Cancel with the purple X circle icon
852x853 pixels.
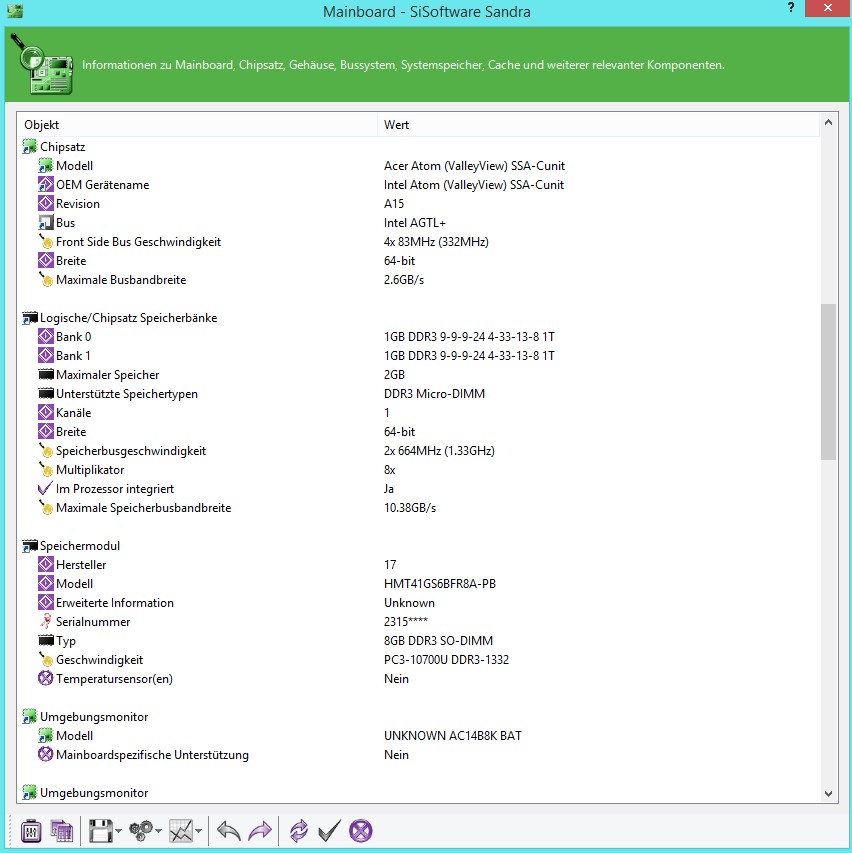pos(361,831)
